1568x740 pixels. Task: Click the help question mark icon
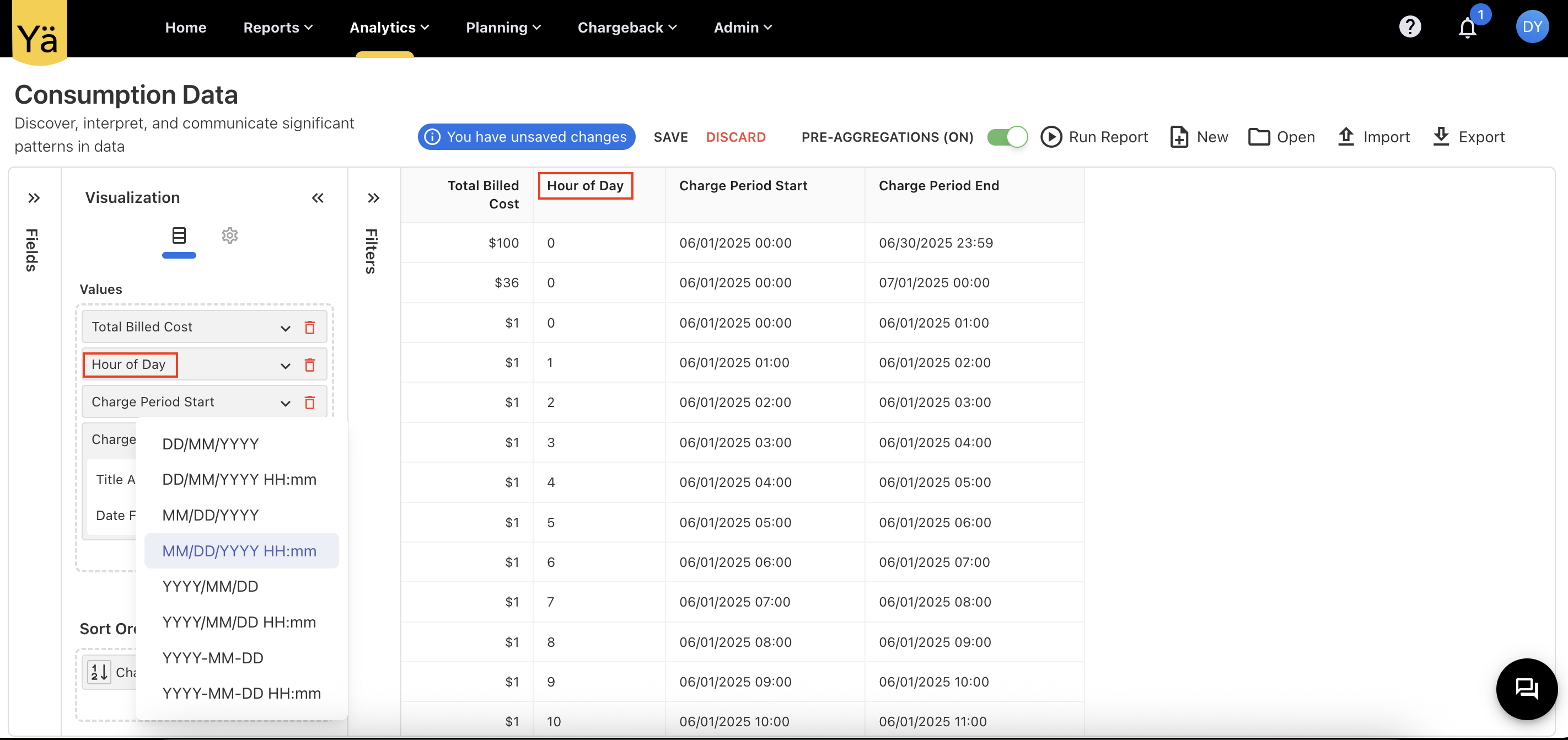pos(1410,27)
